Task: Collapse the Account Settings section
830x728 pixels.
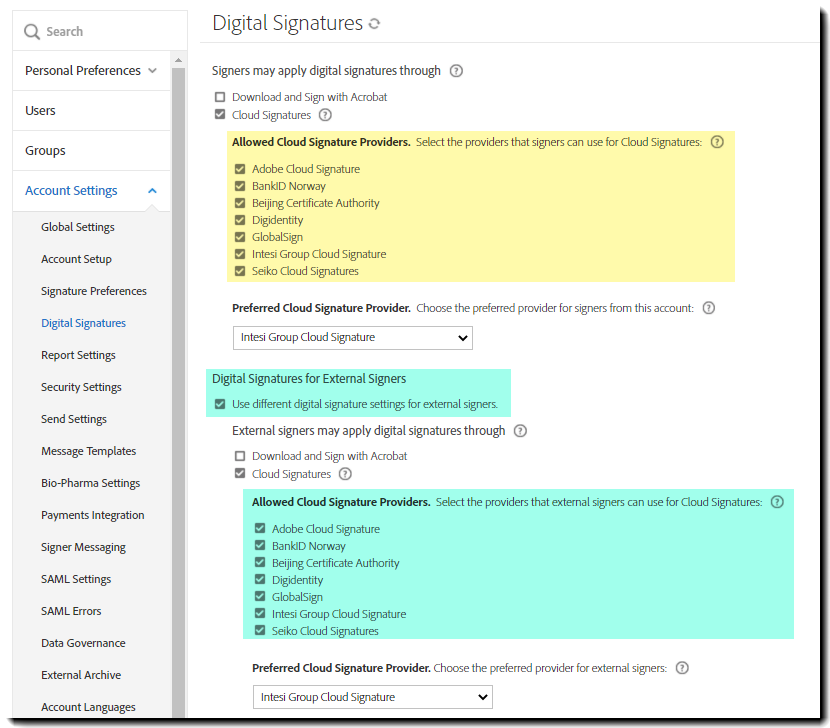Action: [x=152, y=191]
